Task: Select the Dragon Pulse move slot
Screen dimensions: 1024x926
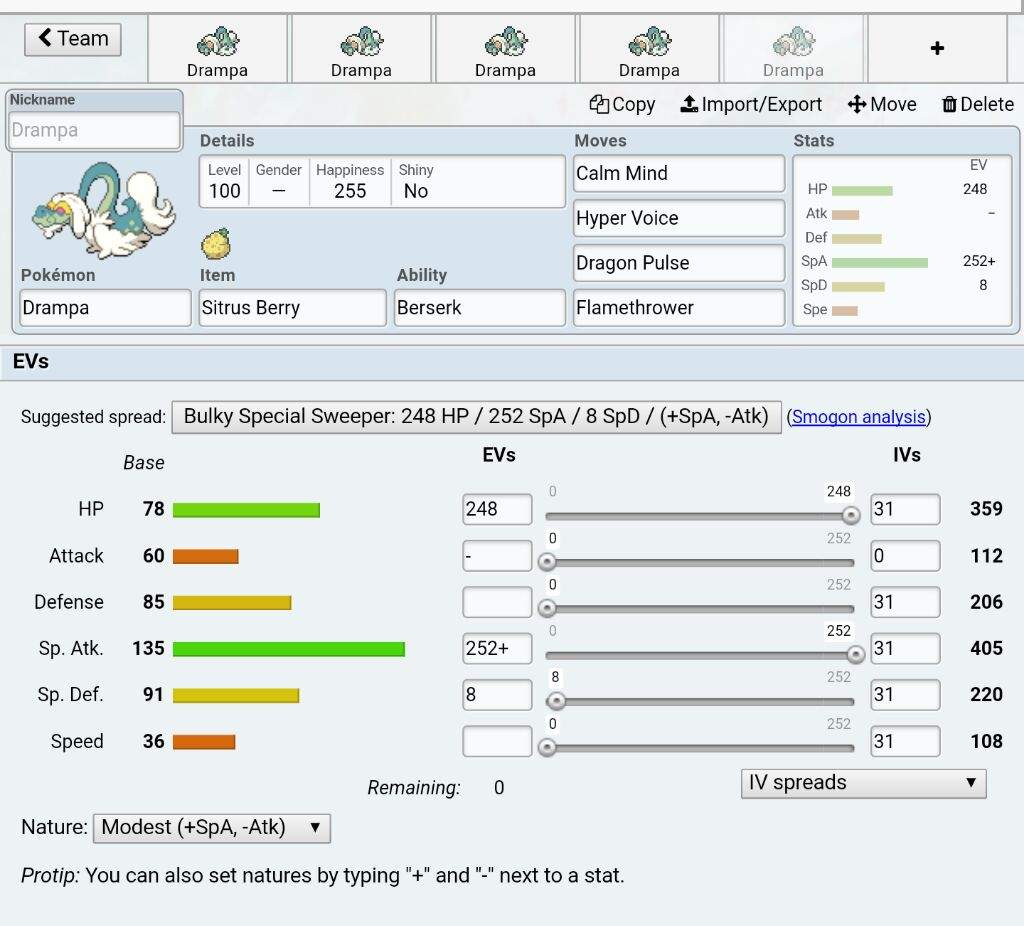Action: coord(679,263)
